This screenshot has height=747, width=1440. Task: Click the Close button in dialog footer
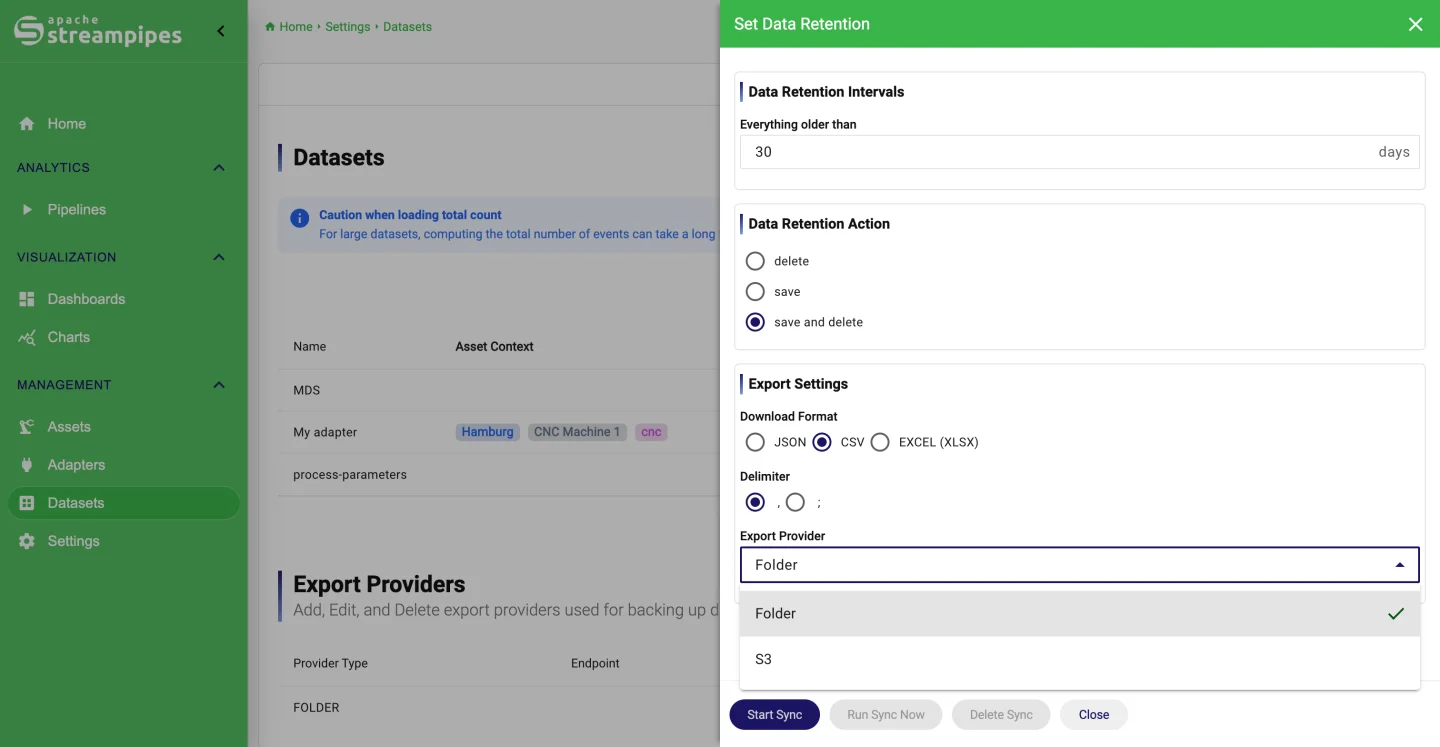coord(1094,715)
